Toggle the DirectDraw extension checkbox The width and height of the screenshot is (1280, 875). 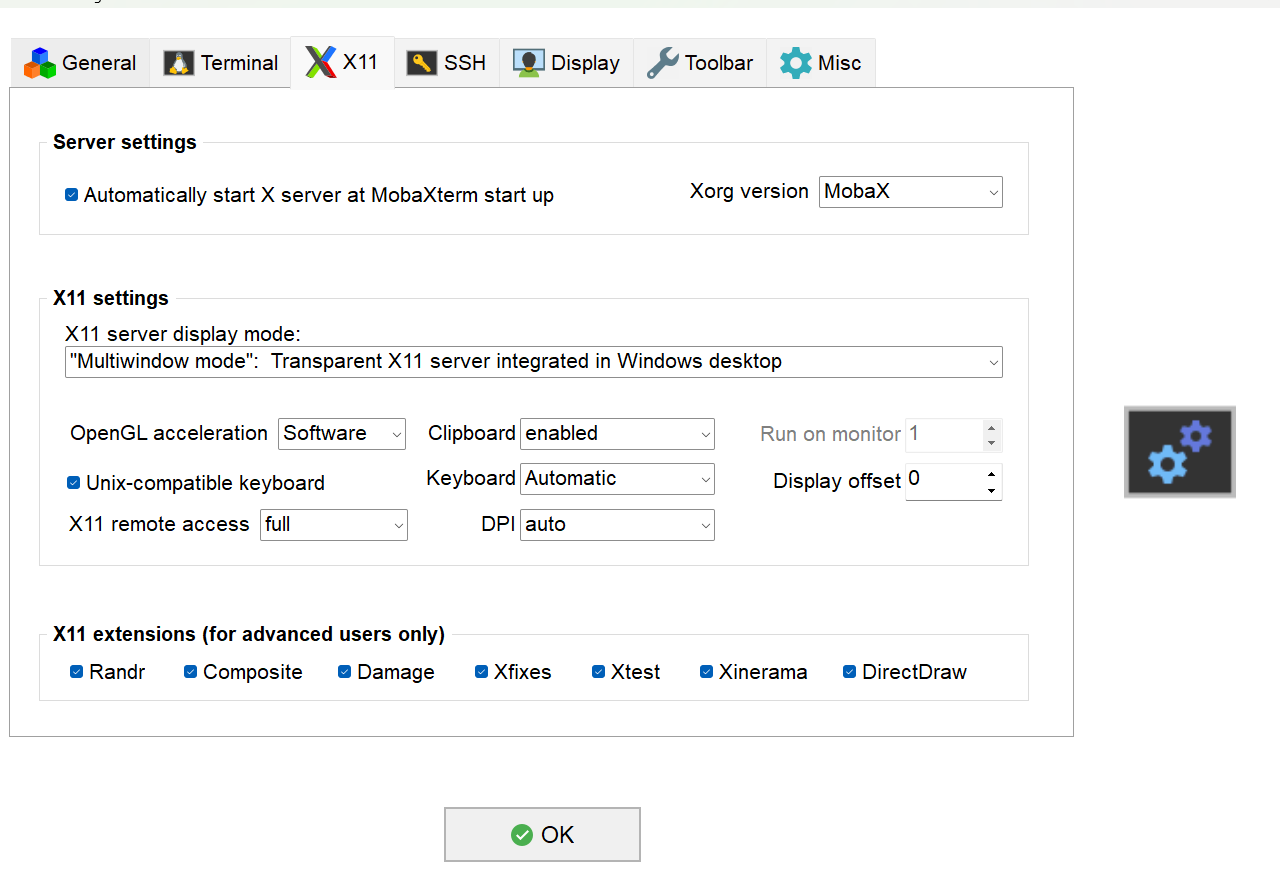[850, 672]
